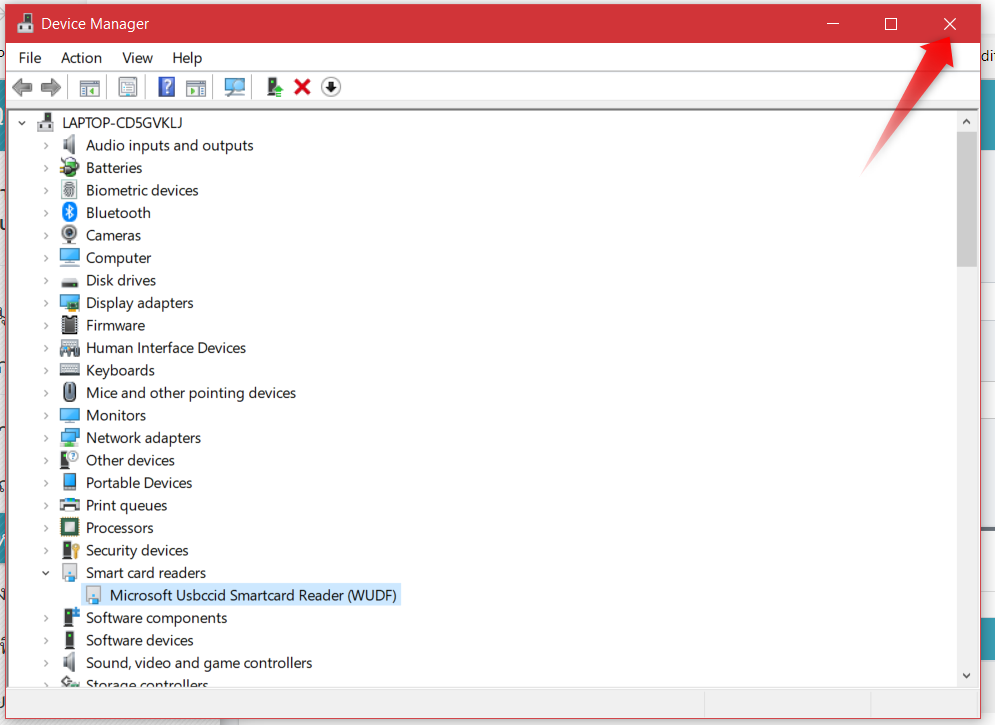The width and height of the screenshot is (995, 725).
Task: Maximize the Device Manager window
Action: [891, 23]
